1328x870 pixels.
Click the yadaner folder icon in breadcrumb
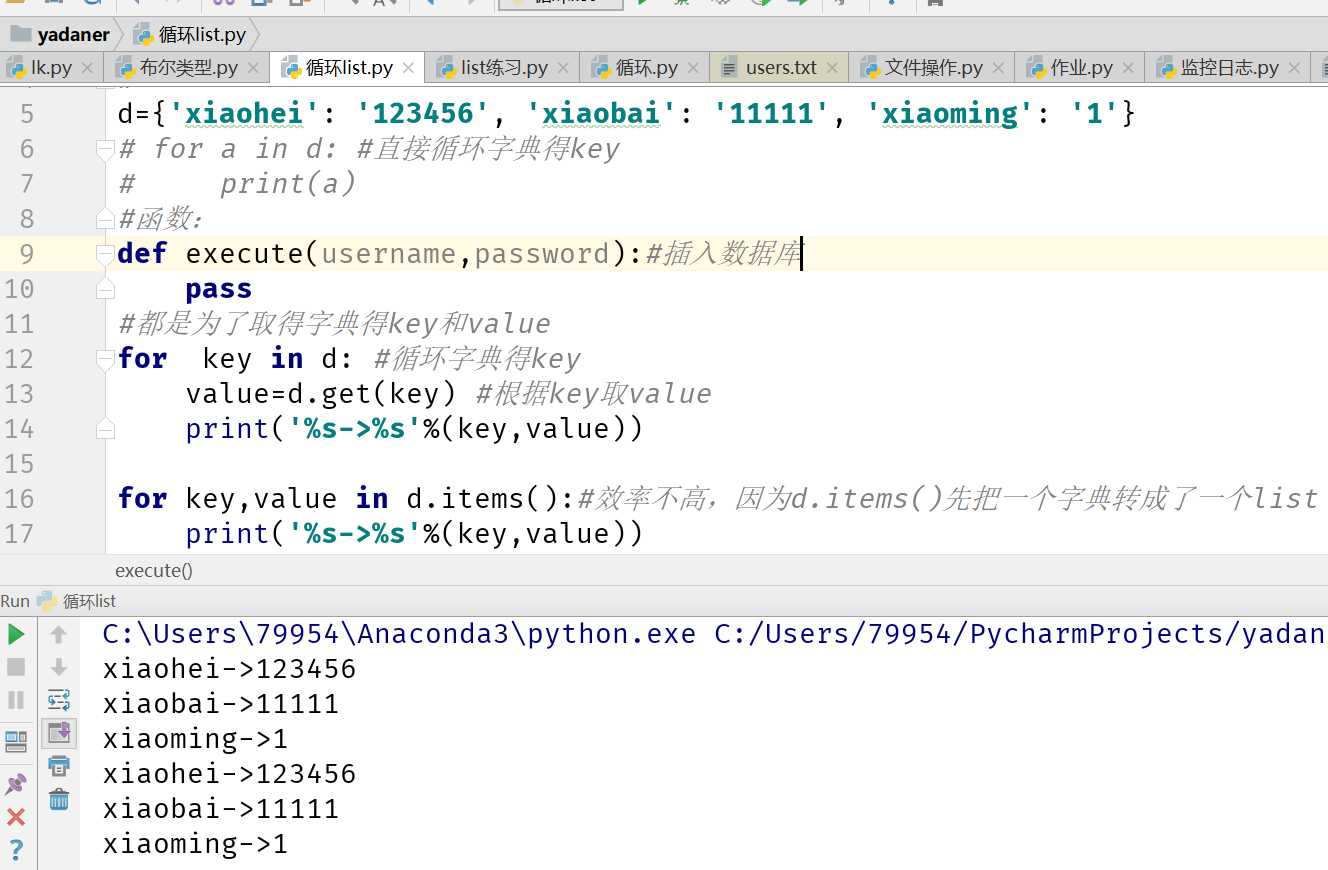point(20,35)
